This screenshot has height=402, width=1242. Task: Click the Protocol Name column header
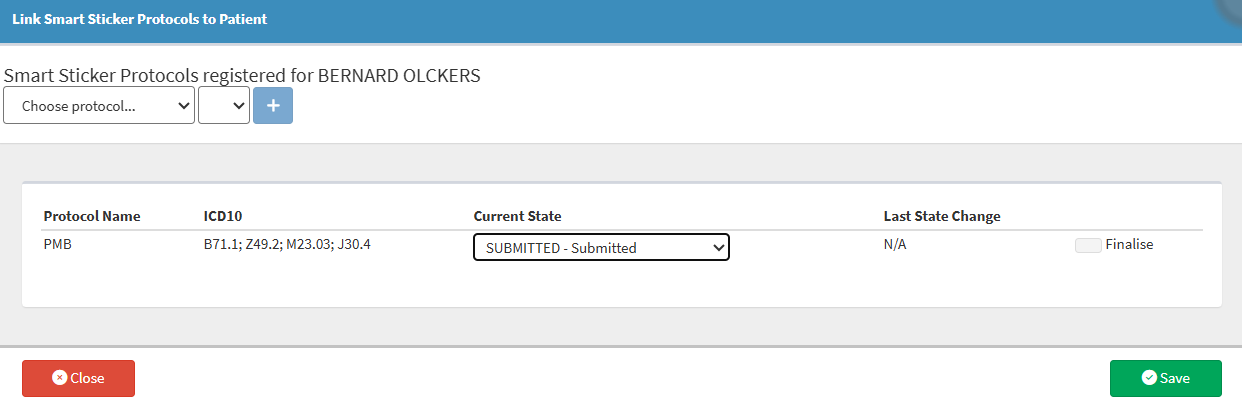pyautogui.click(x=92, y=216)
